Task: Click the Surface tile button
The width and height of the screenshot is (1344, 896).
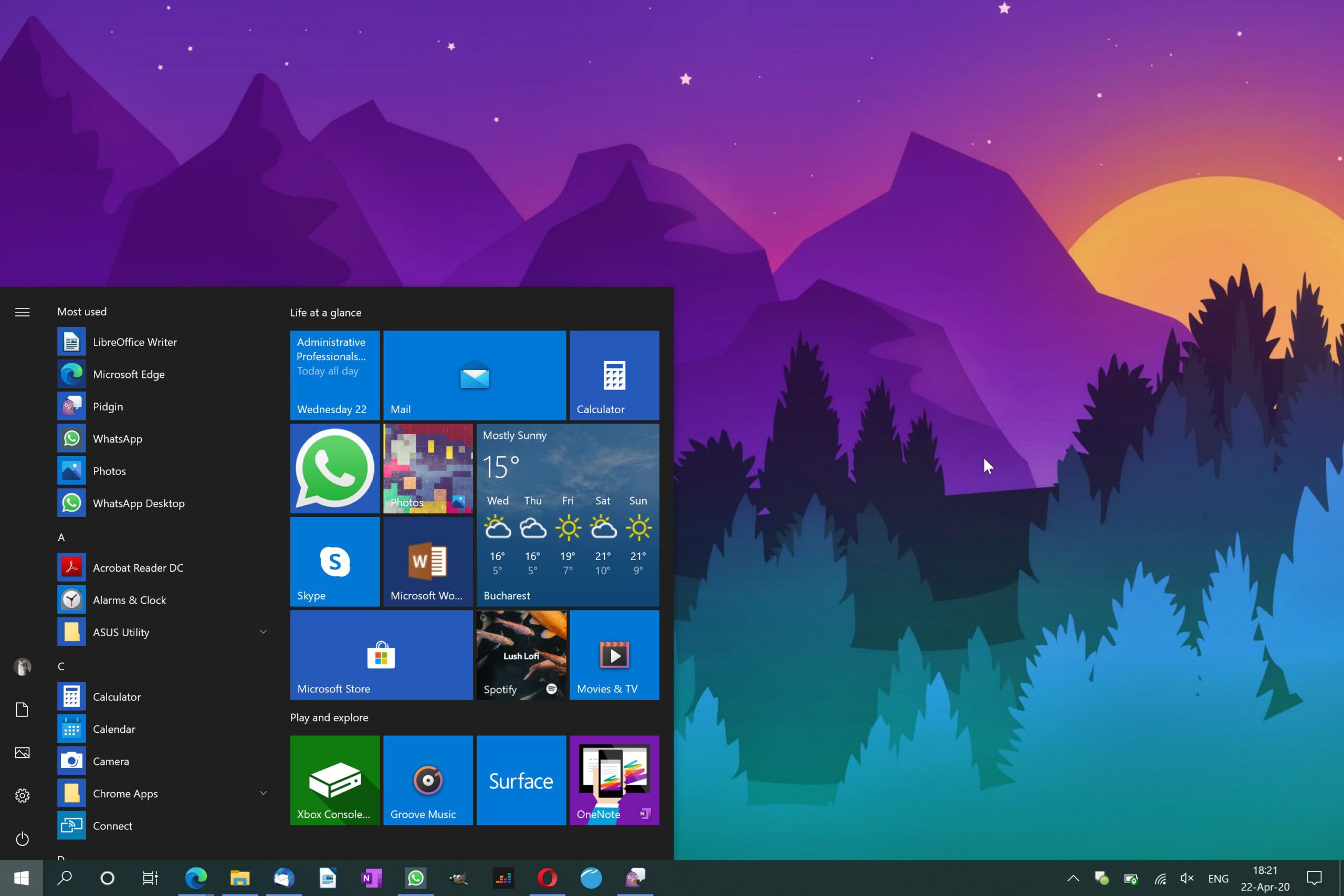Action: click(520, 781)
